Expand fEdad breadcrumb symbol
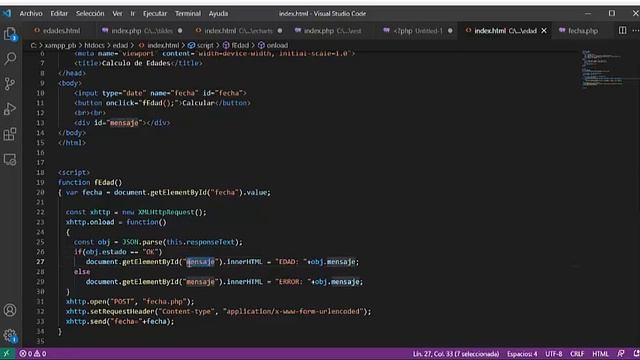 [236, 45]
